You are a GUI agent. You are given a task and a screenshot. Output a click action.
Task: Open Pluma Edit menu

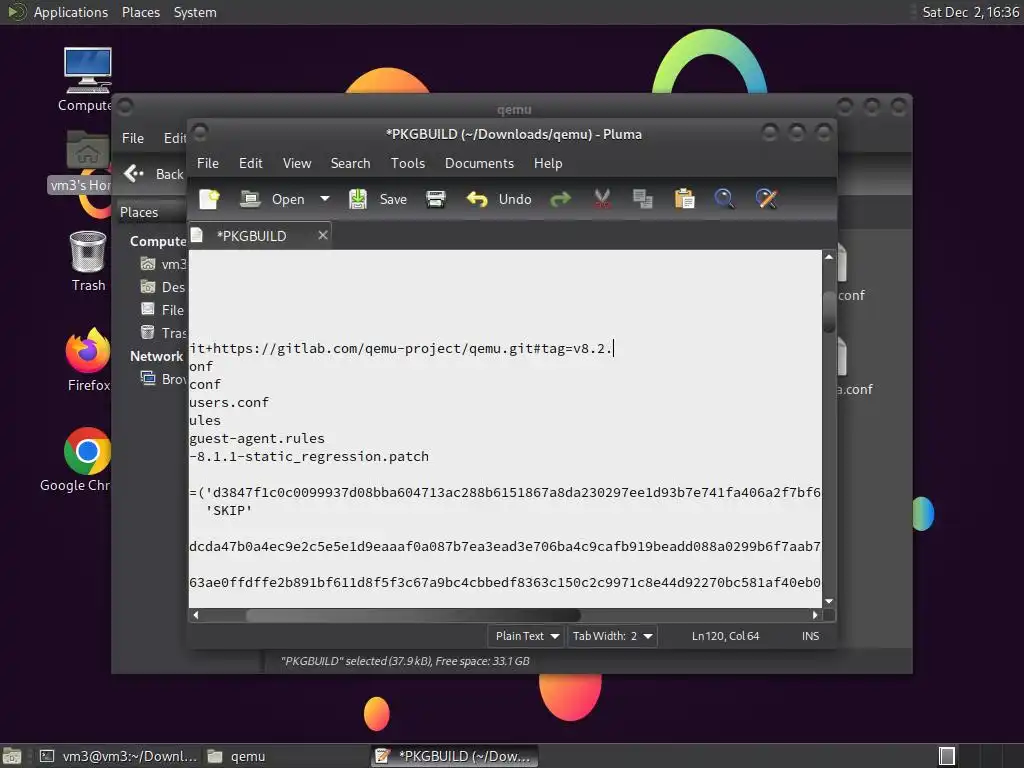click(x=251, y=163)
